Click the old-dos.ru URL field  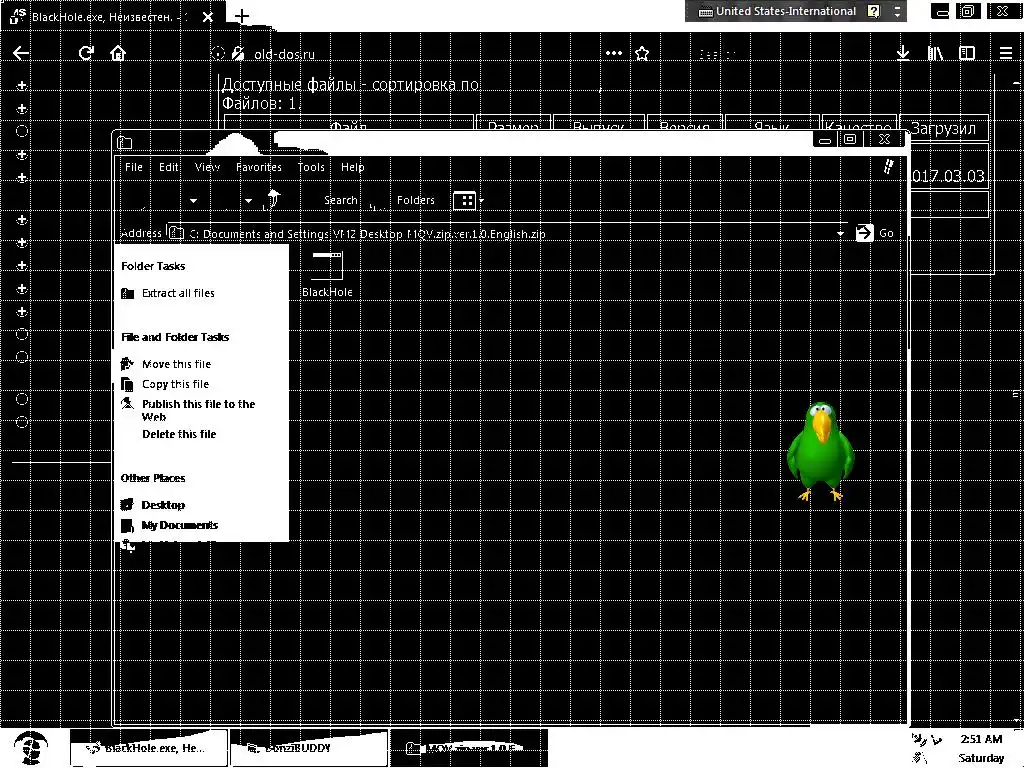click(x=284, y=54)
